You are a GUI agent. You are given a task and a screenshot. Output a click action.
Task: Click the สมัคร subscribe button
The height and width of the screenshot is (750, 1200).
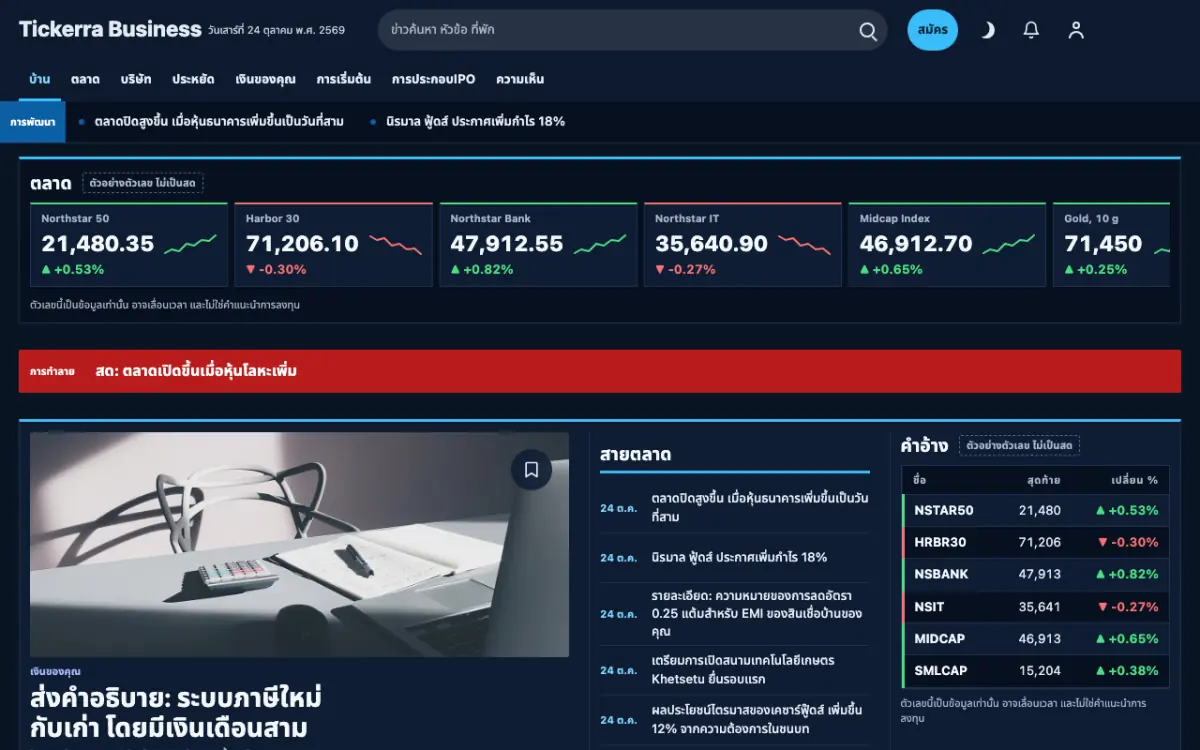coord(932,30)
